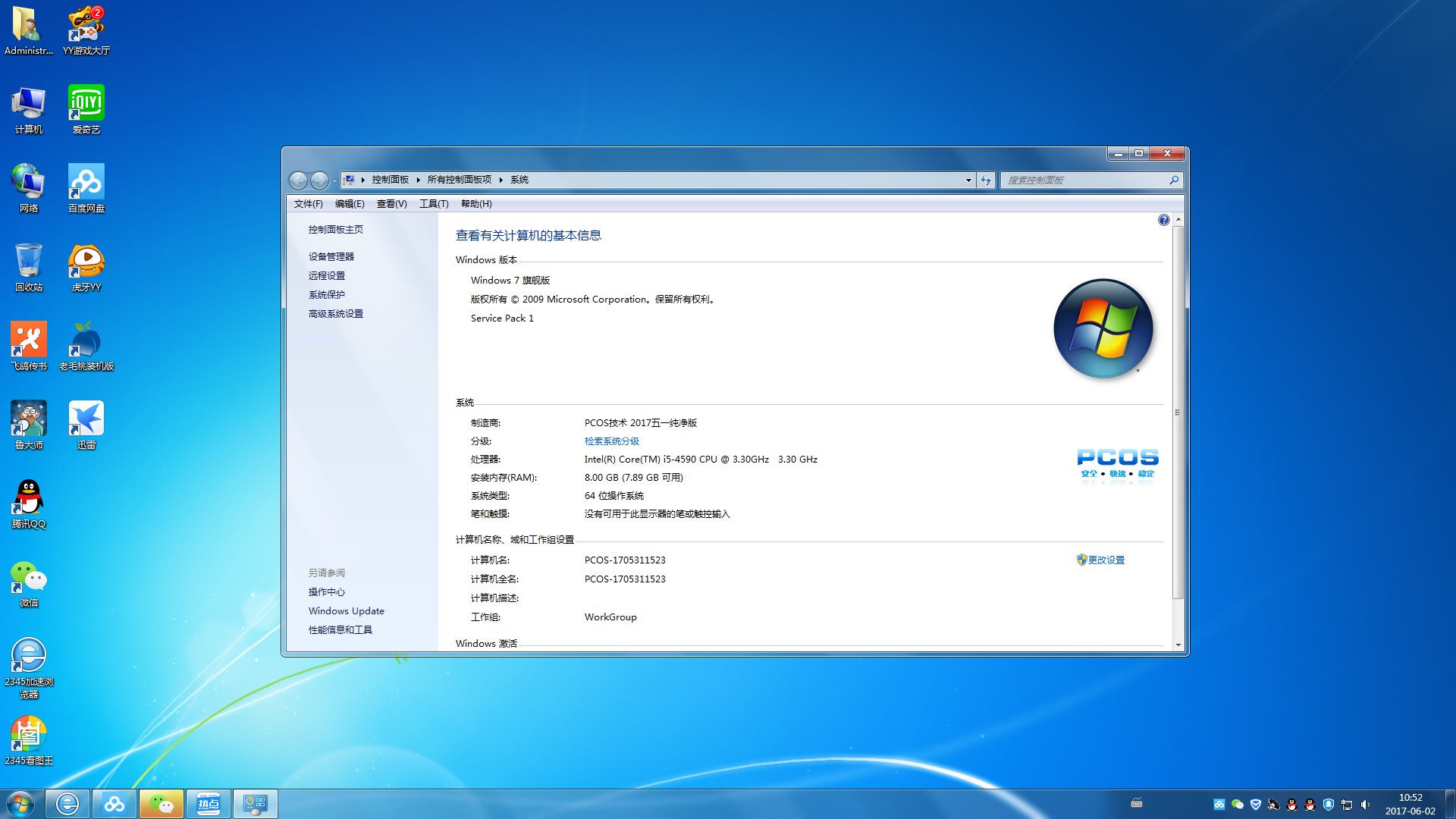Open the 百度网盘 desktop shortcut
The width and height of the screenshot is (1456, 819).
pyautogui.click(x=86, y=188)
